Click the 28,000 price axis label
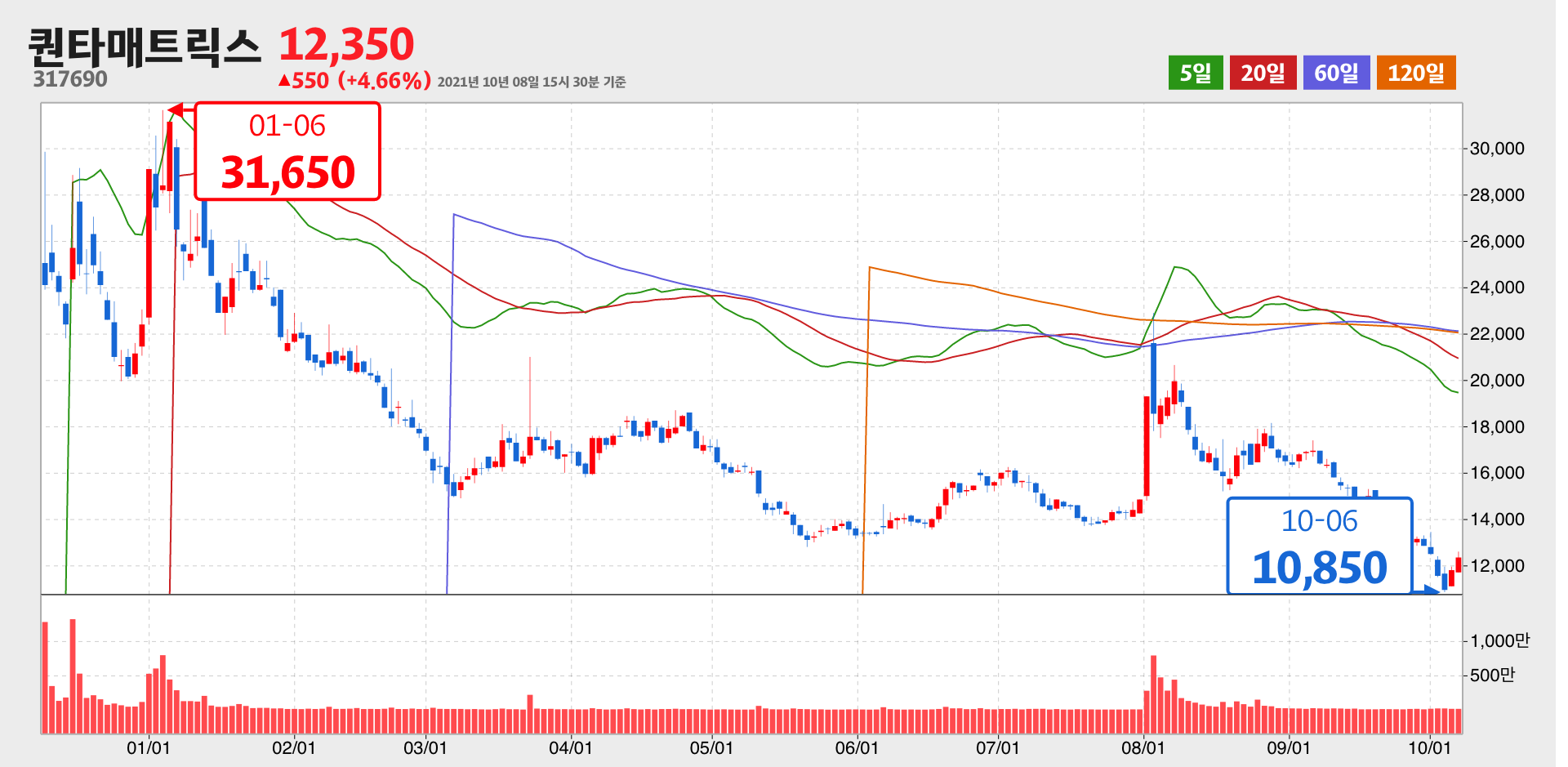Screen dimensions: 1568x767 coord(1497,195)
